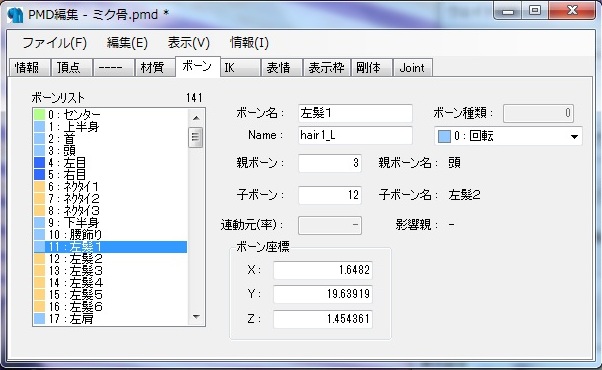This screenshot has width=602, height=370.
Task: Select bone 4 : 左目 in list
Action: [110, 162]
